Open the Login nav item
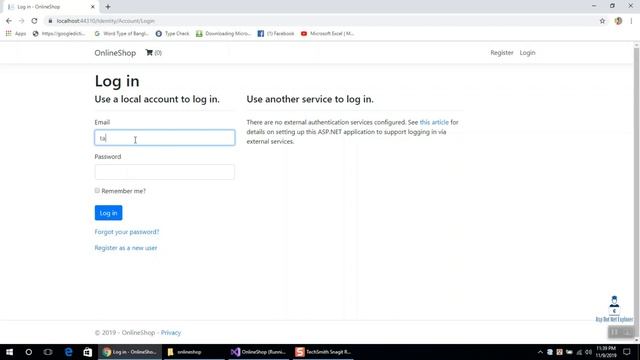Viewport: 640px width, 360px height. (527, 53)
